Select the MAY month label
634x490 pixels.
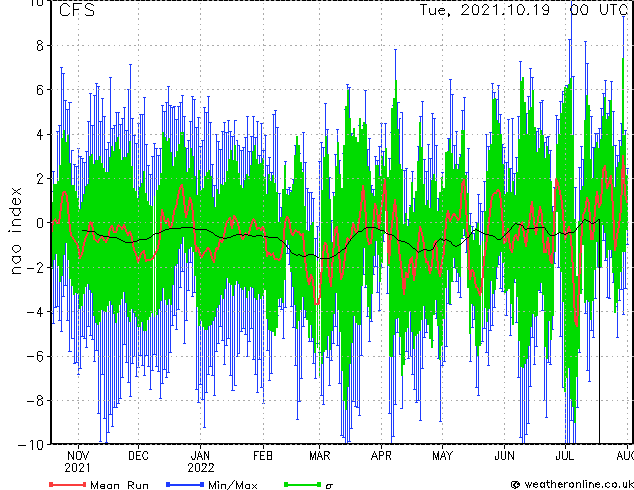[x=442, y=454]
